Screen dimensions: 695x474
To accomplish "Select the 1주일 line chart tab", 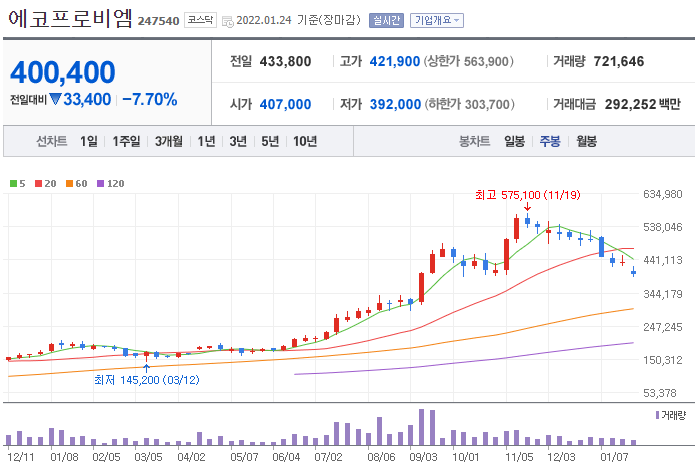I will (x=126, y=141).
